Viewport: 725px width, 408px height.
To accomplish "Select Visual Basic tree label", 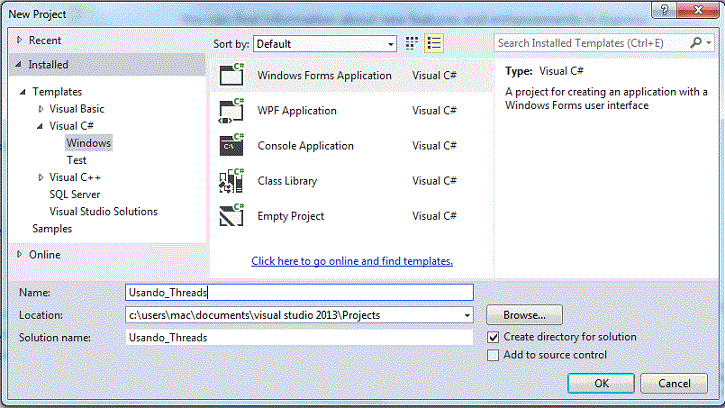I will (77, 109).
